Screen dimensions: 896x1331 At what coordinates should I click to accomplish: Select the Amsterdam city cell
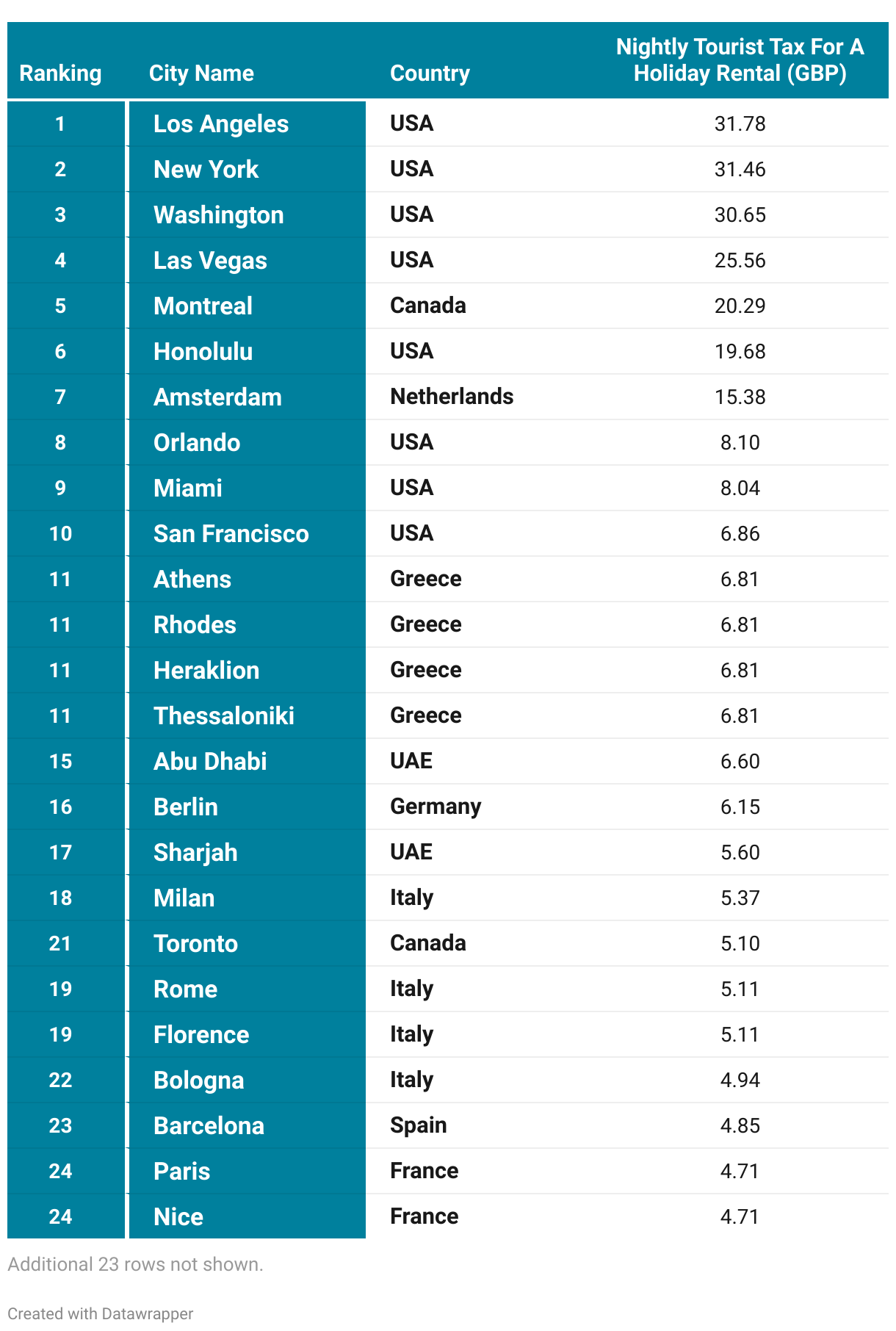coord(217,397)
